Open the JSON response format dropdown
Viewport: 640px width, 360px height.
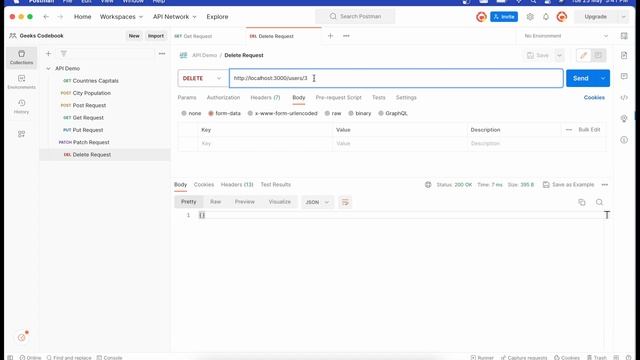coord(317,202)
